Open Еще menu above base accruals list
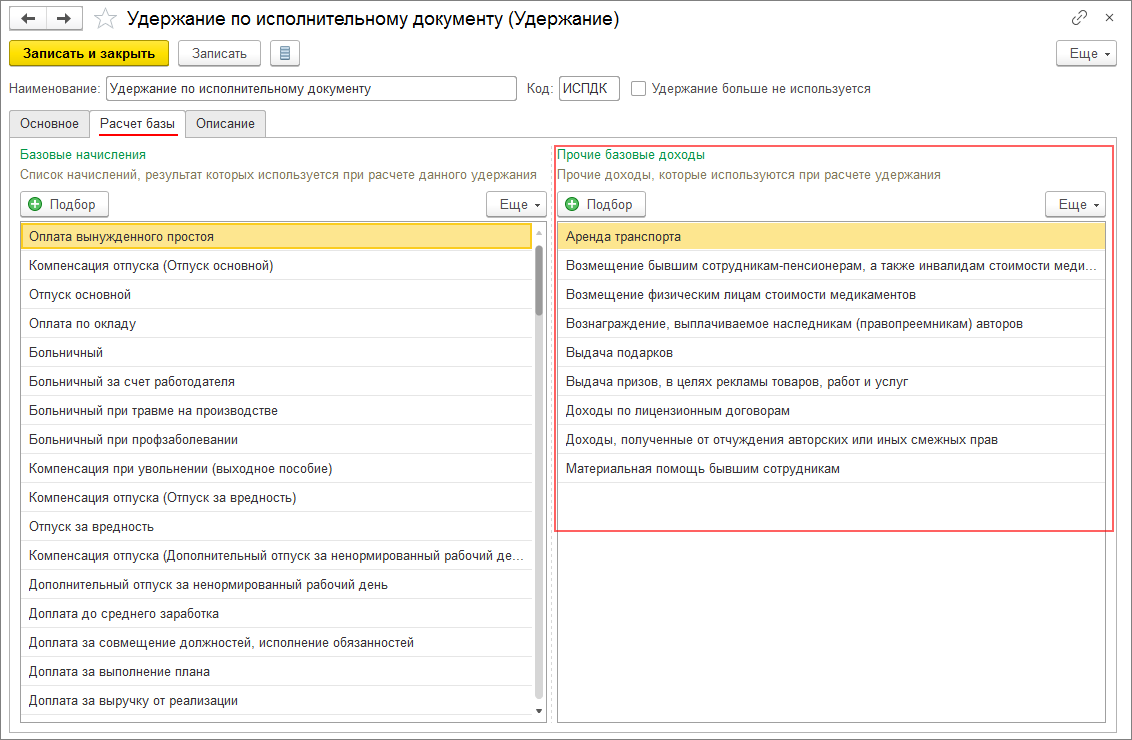Screen dimensions: 1132x740 pyautogui.click(x=516, y=204)
